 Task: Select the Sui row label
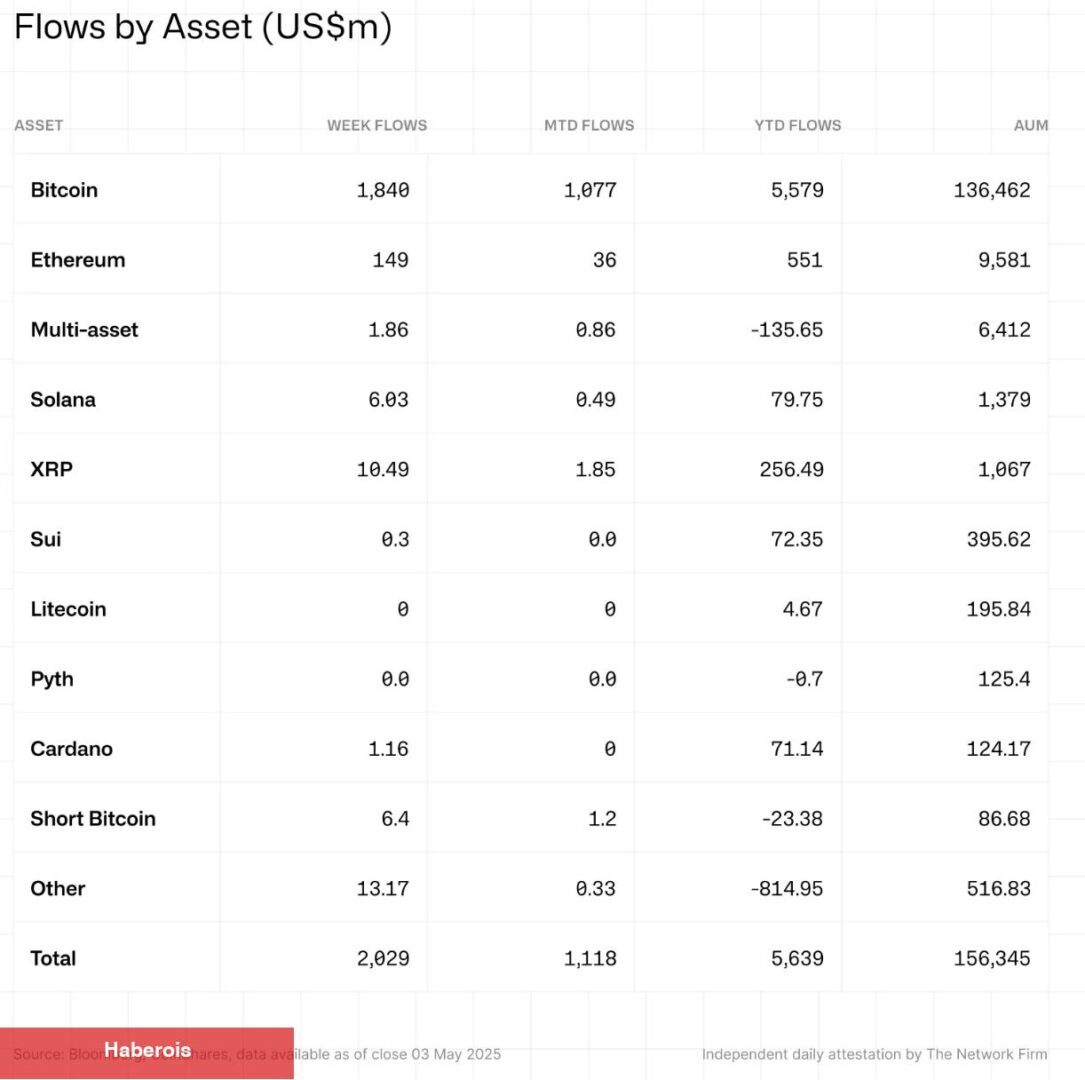tap(45, 539)
